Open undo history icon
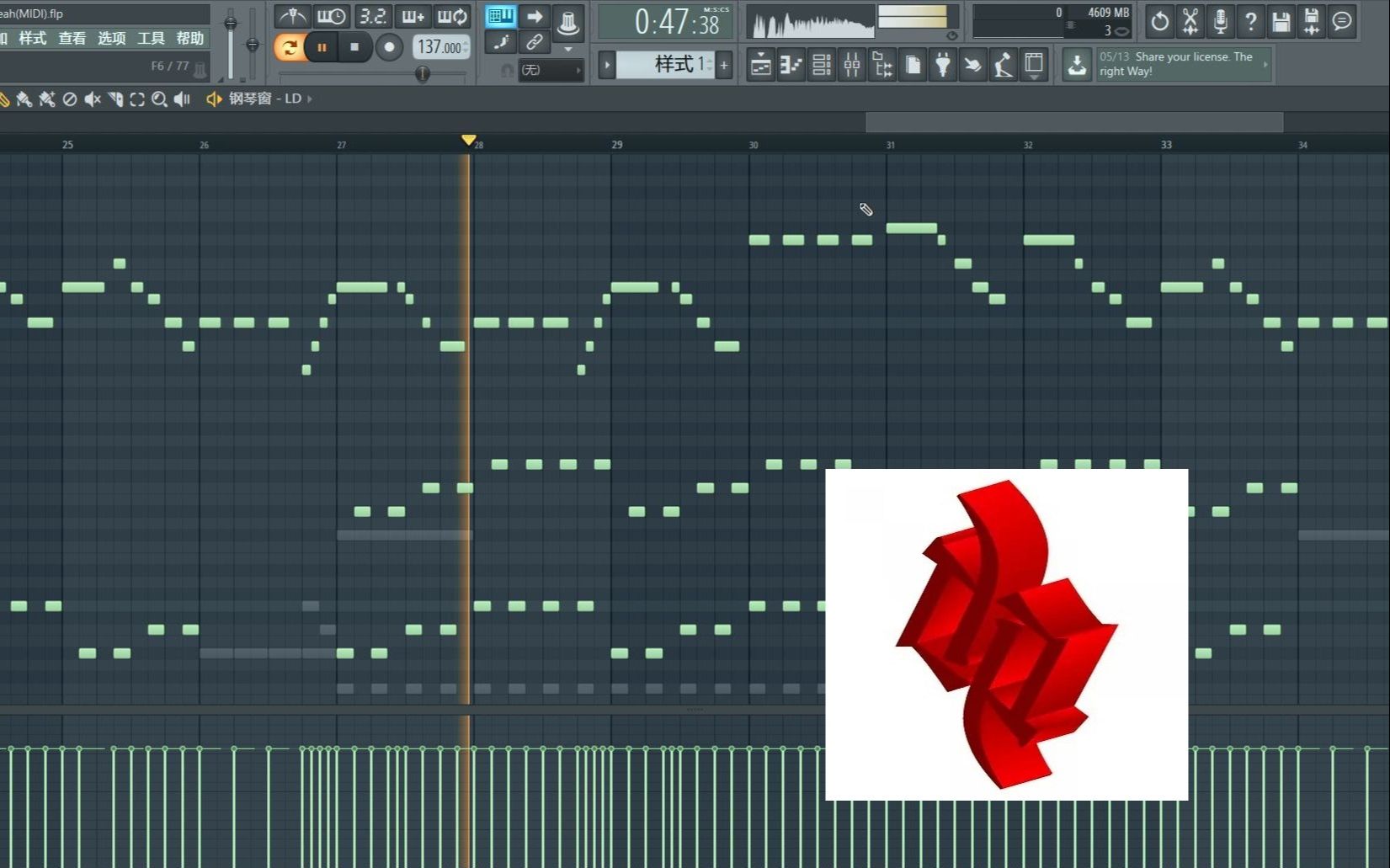Screen dimensions: 1390x868 (x=1159, y=21)
